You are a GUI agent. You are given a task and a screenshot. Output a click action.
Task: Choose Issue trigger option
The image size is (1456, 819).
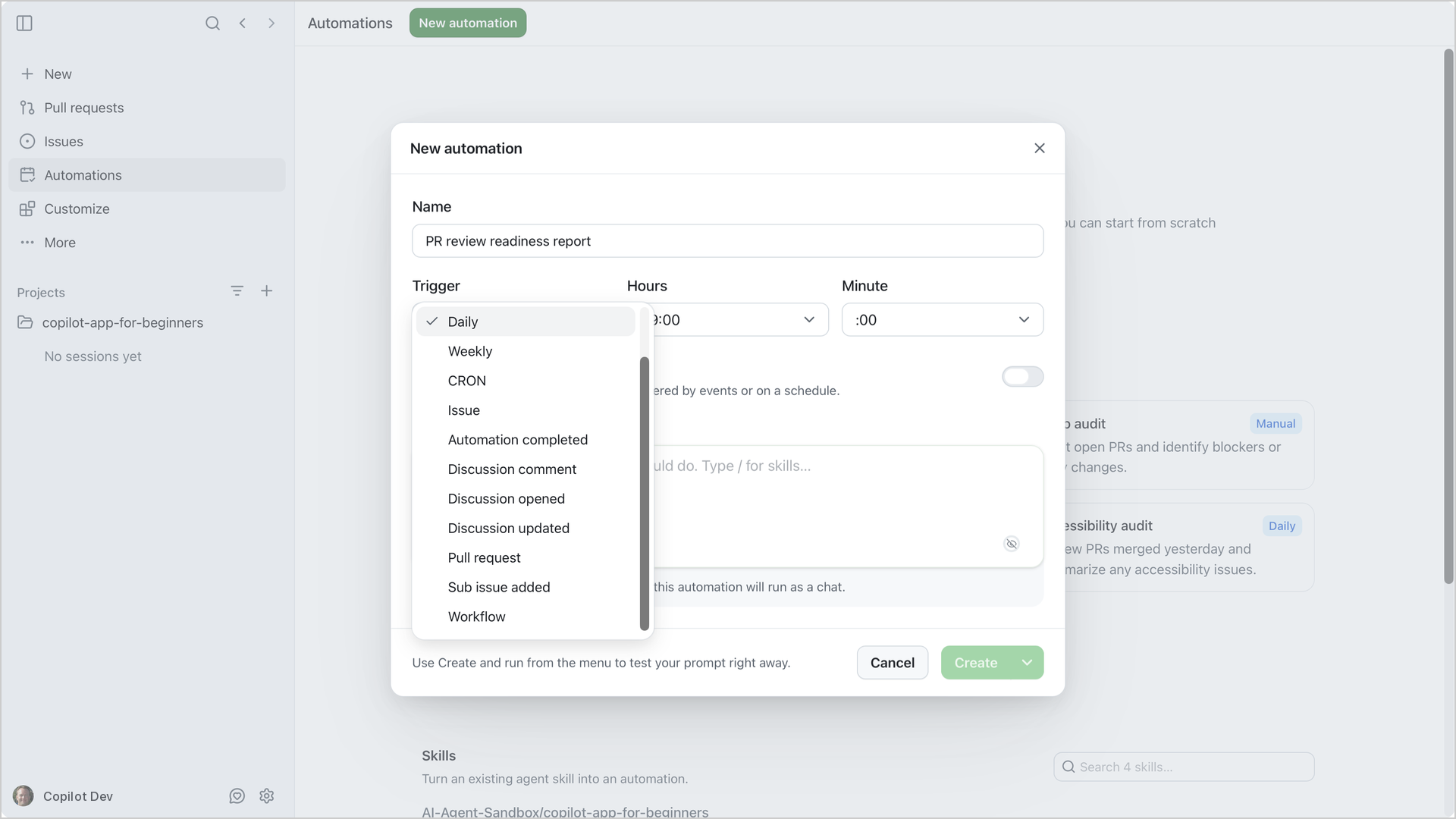click(526, 410)
